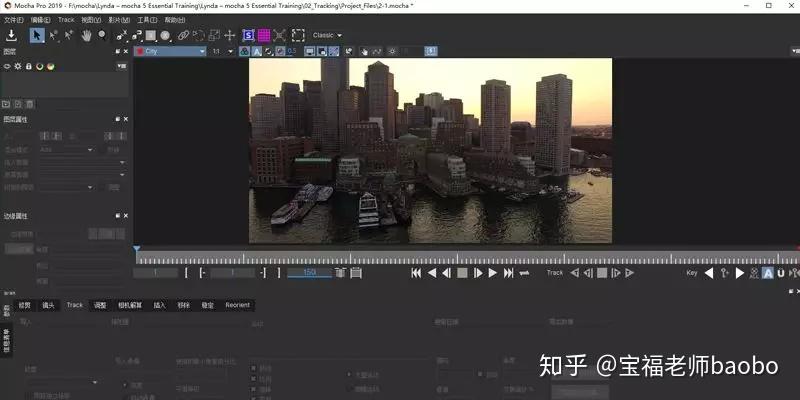Switch to the 插入 (Insert) tab

(160, 305)
